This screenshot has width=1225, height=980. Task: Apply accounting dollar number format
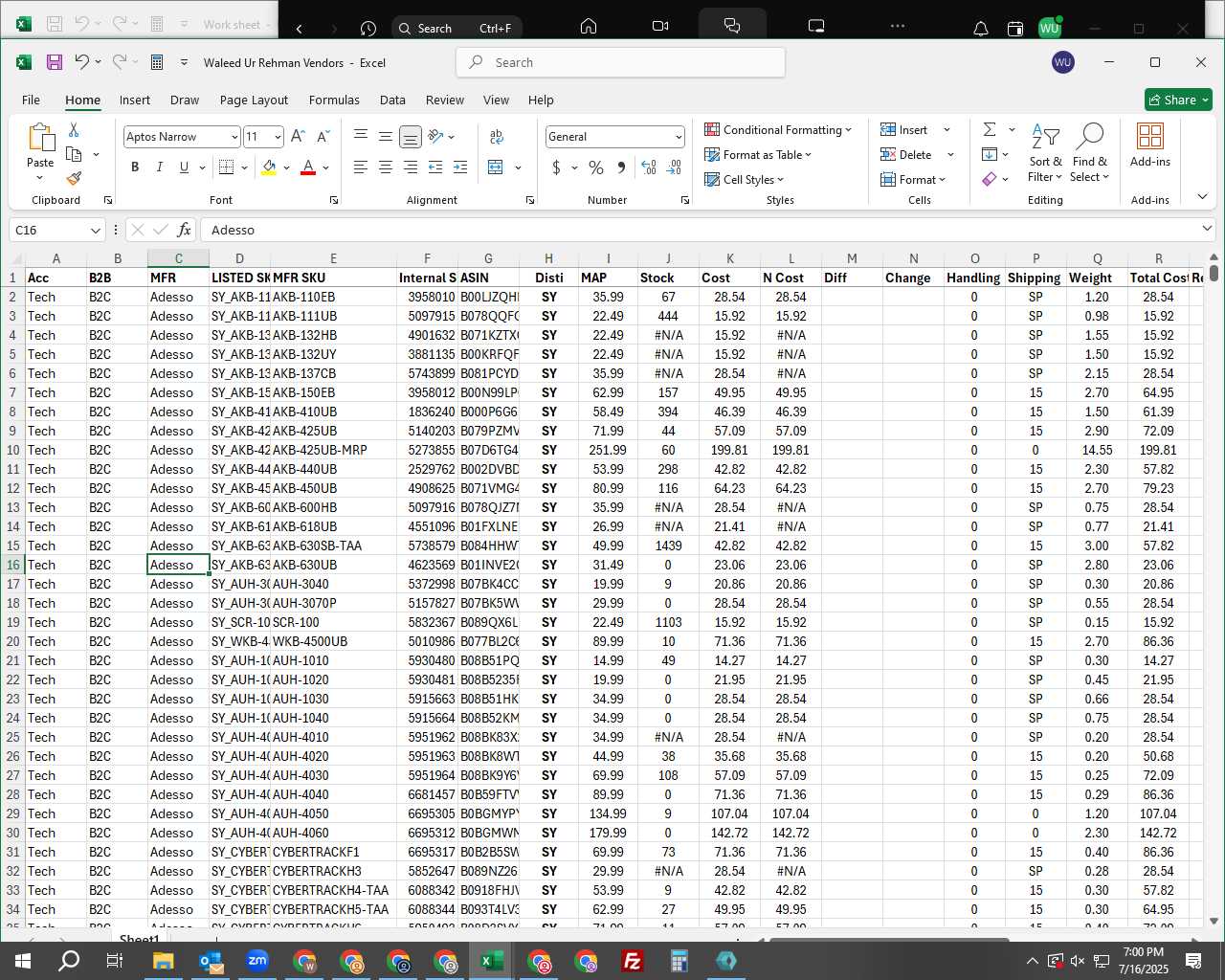pos(557,167)
